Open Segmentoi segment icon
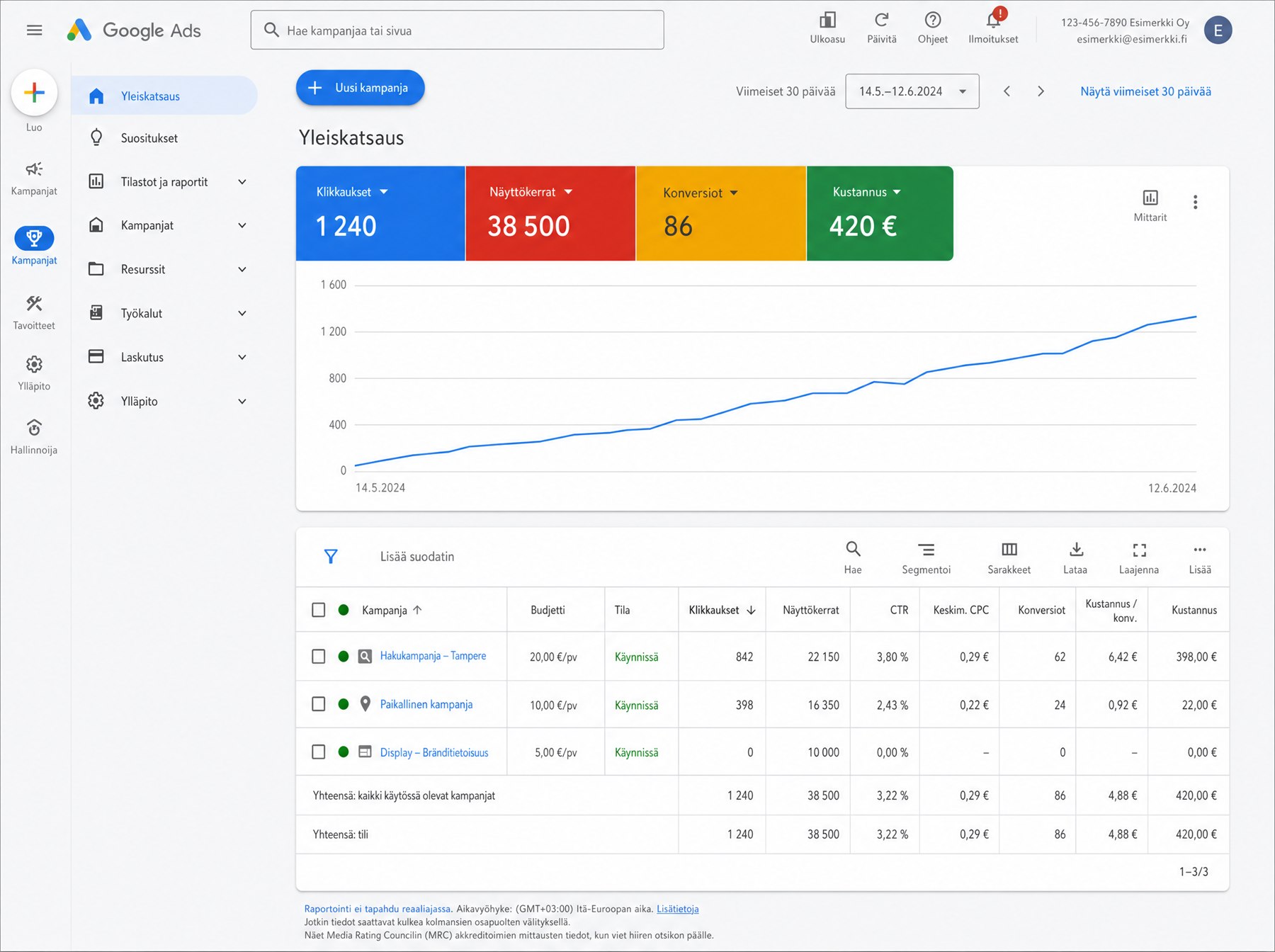 926,550
